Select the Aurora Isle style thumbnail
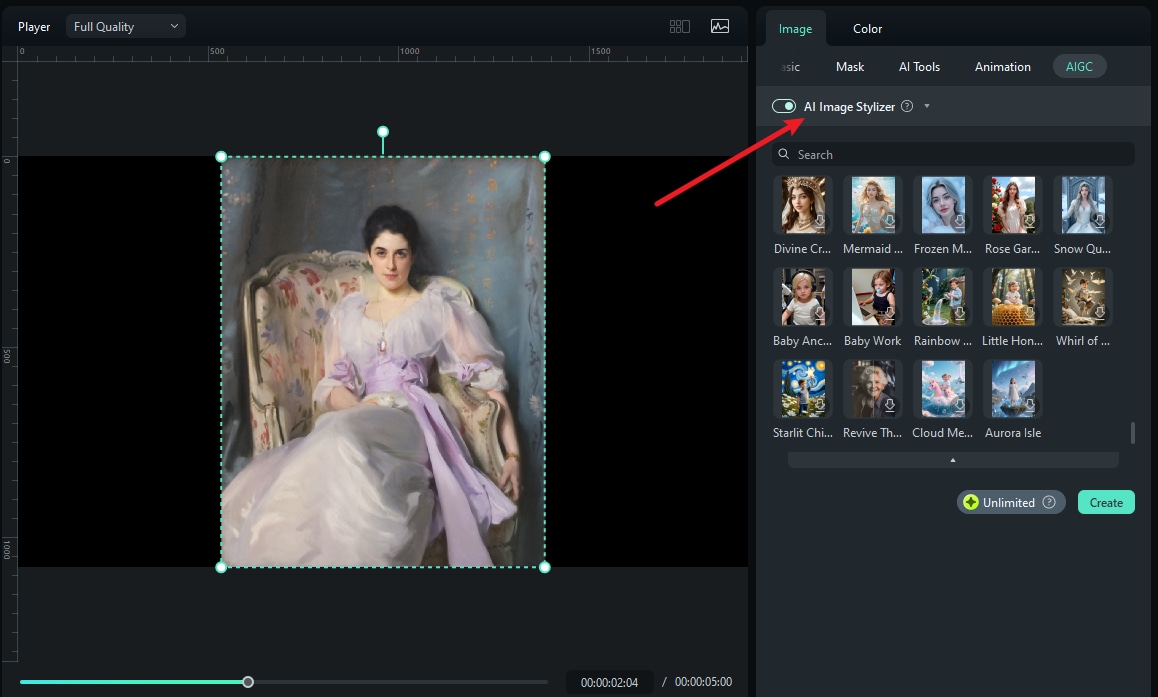Image resolution: width=1158 pixels, height=697 pixels. click(1013, 389)
